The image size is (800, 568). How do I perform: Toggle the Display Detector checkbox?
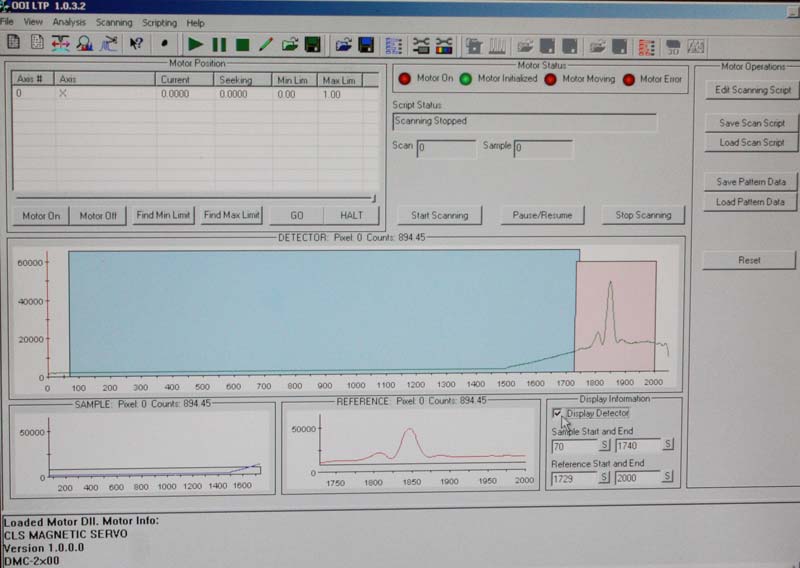click(557, 413)
